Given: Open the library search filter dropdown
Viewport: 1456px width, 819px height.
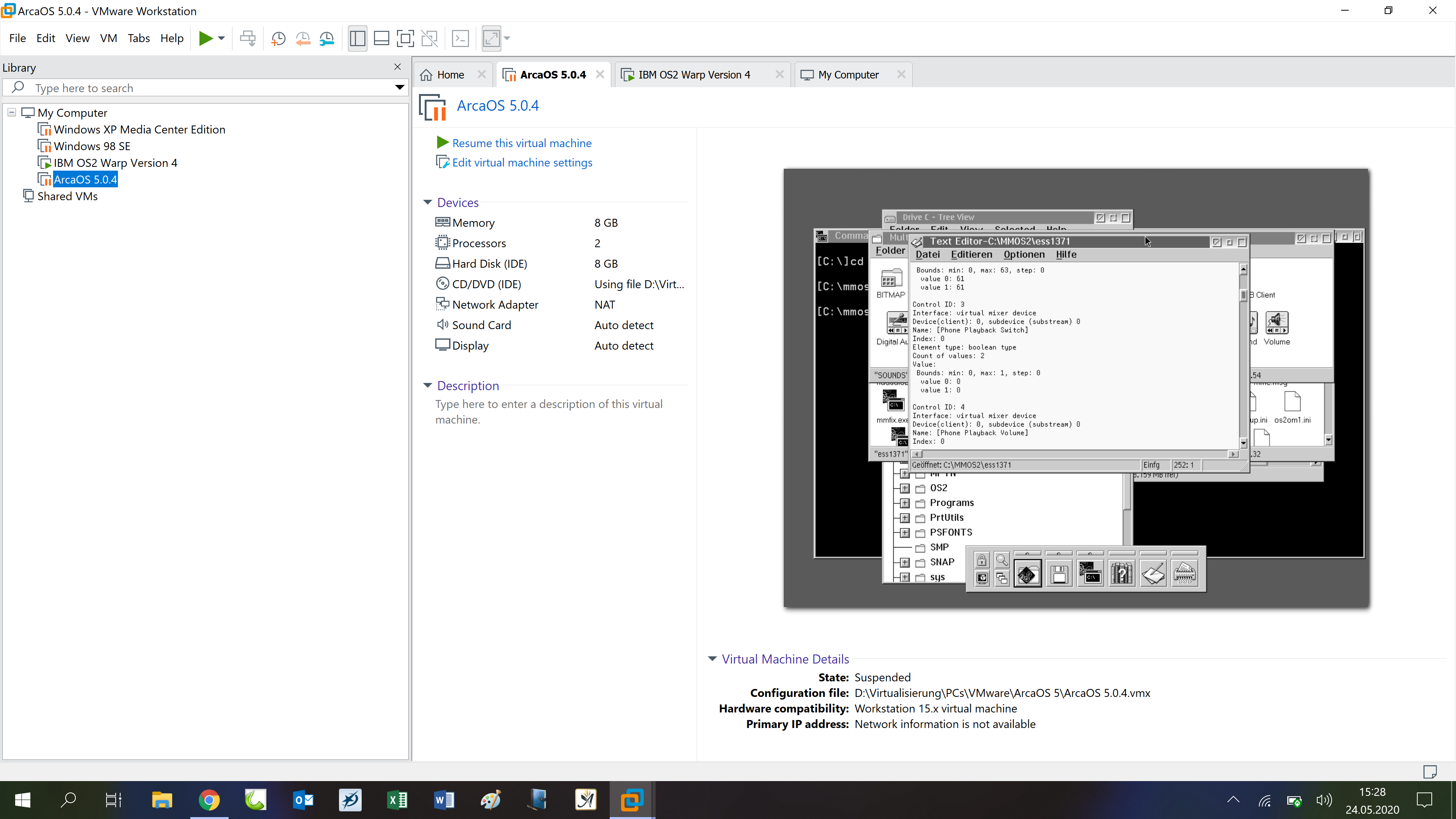Looking at the screenshot, I should tap(400, 88).
